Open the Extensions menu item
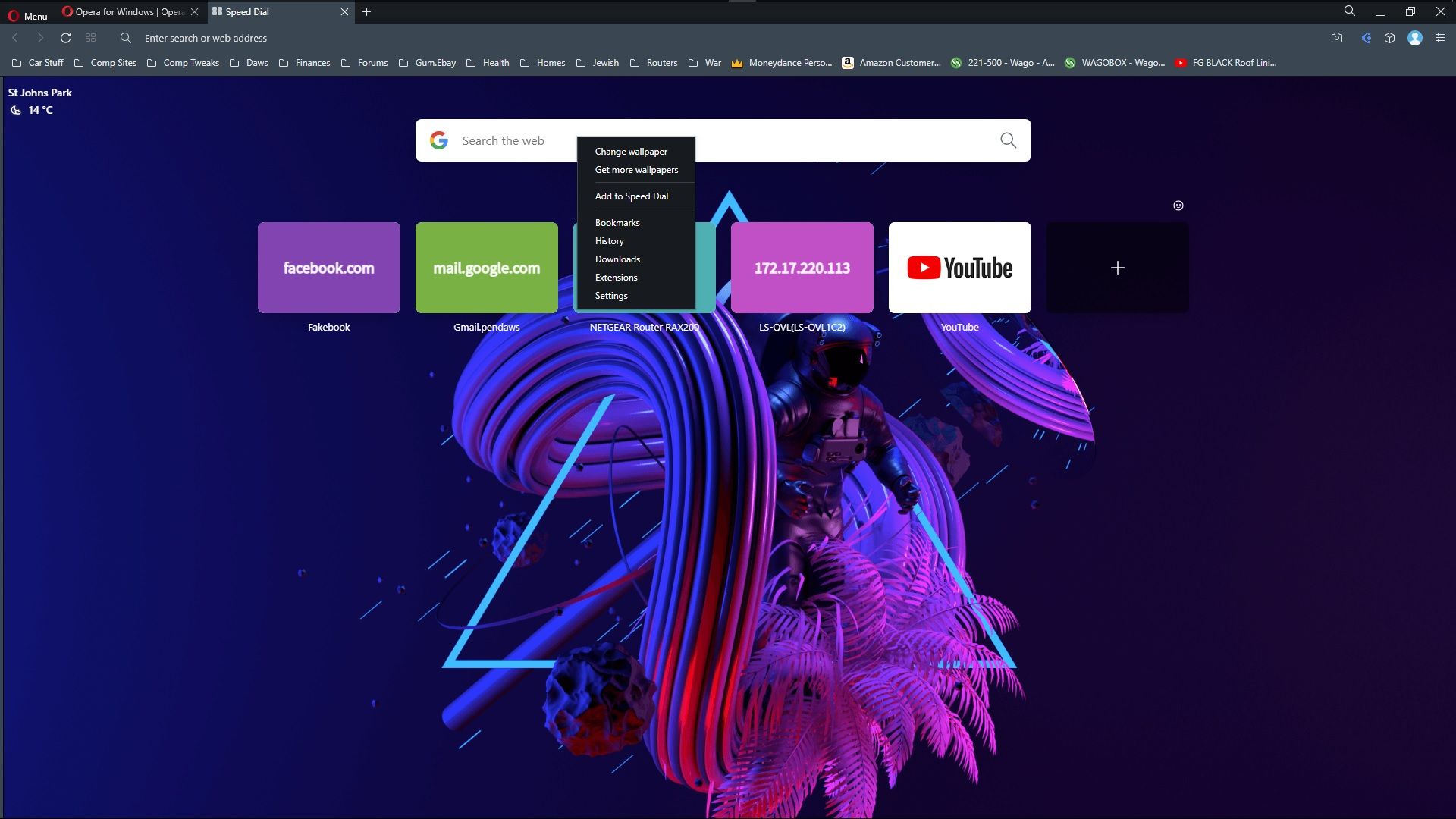Image resolution: width=1456 pixels, height=819 pixels. 616,276
